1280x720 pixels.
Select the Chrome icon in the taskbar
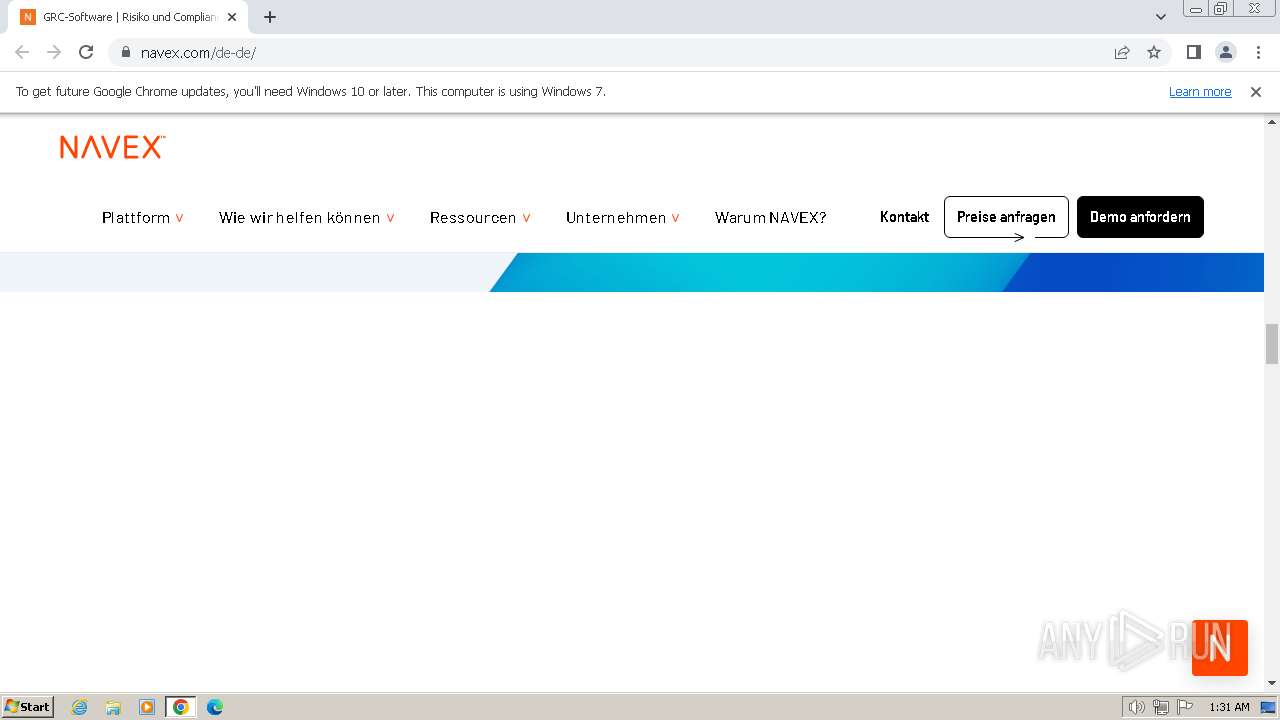click(x=181, y=707)
